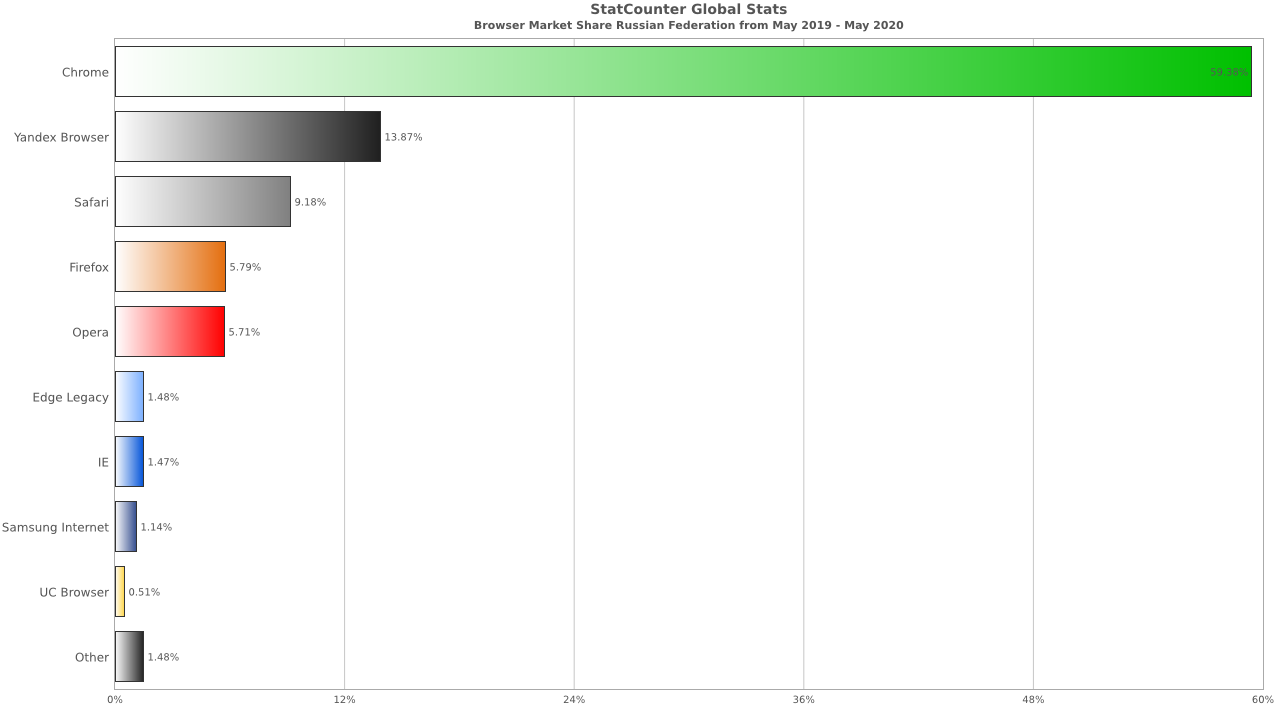Viewport: 1280px width, 720px height.
Task: Select the Samsung Internet bar
Action: [x=126, y=527]
